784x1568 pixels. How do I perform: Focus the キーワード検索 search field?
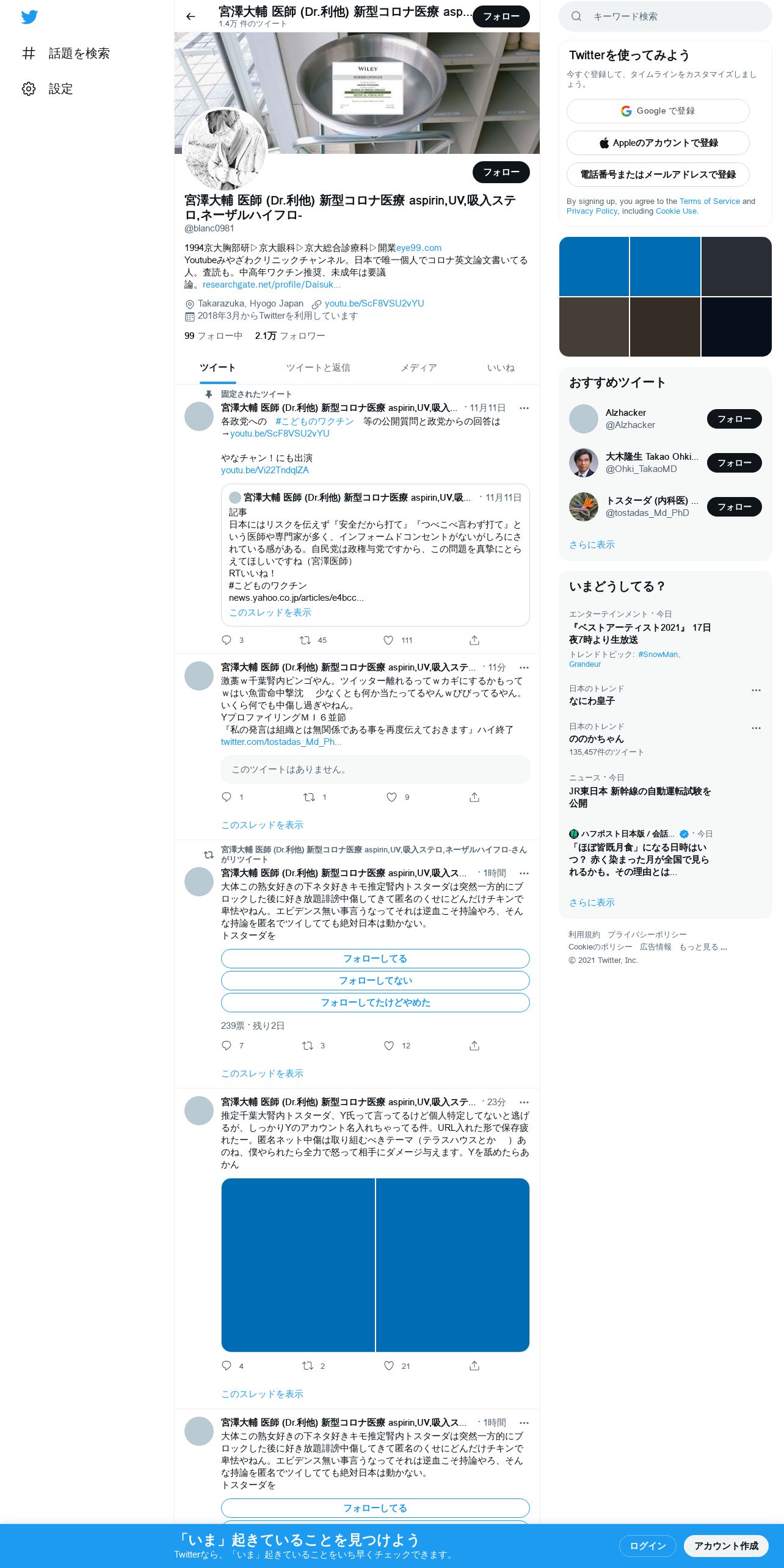pyautogui.click(x=666, y=16)
